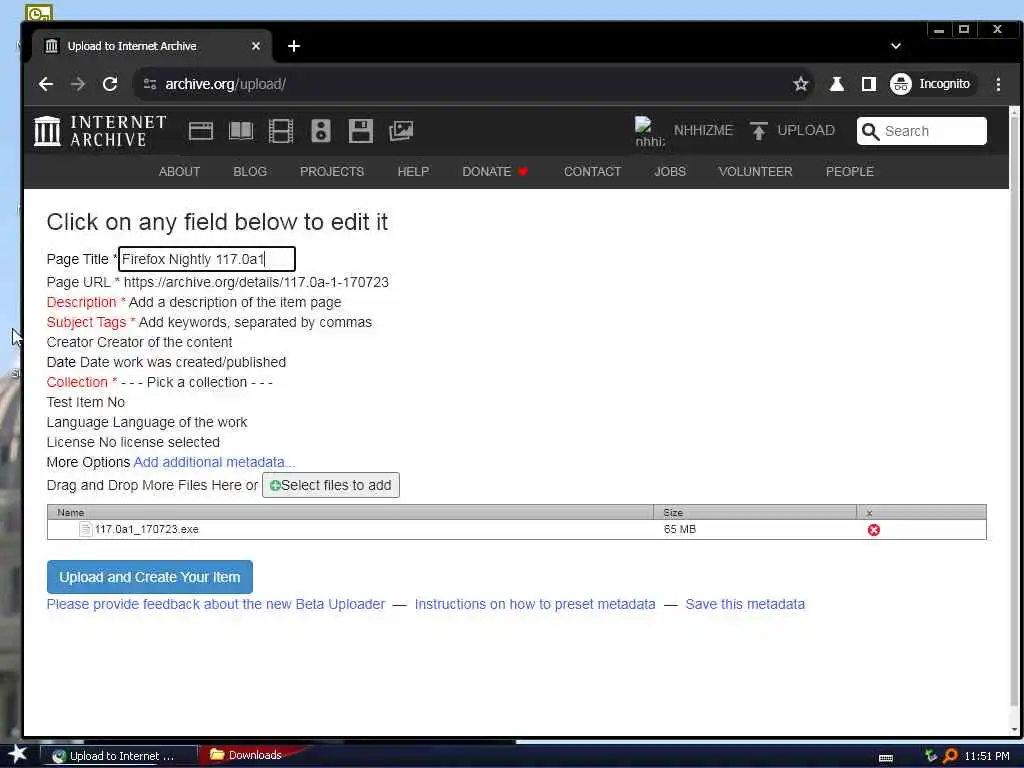The height and width of the screenshot is (768, 1024).
Task: Open the HELP menu item
Action: (x=413, y=172)
